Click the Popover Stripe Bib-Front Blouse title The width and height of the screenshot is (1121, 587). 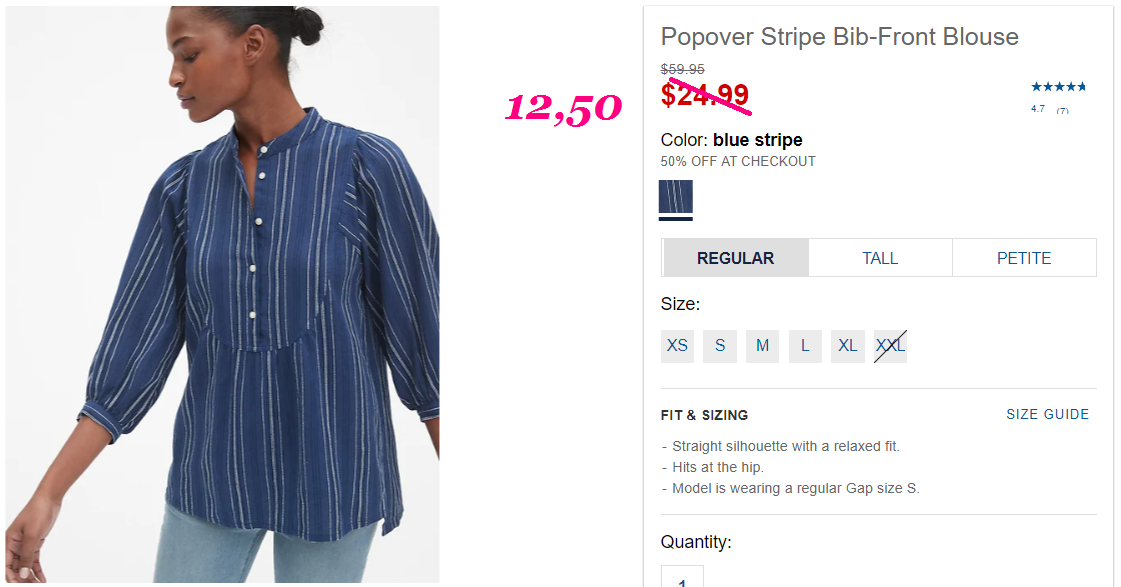coord(839,36)
